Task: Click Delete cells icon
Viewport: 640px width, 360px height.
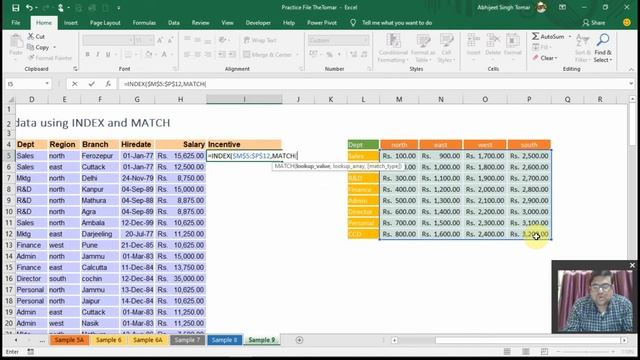Action: click(x=493, y=41)
